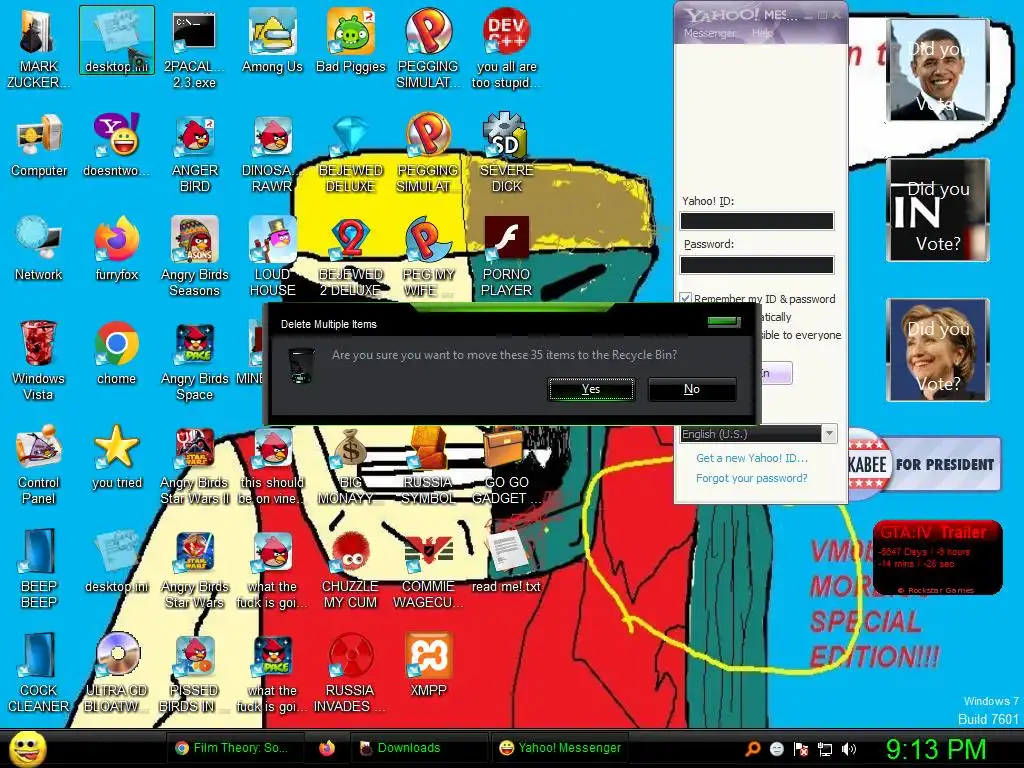This screenshot has height=768, width=1024.
Task: Open the read me!.txt file
Action: click(x=507, y=562)
